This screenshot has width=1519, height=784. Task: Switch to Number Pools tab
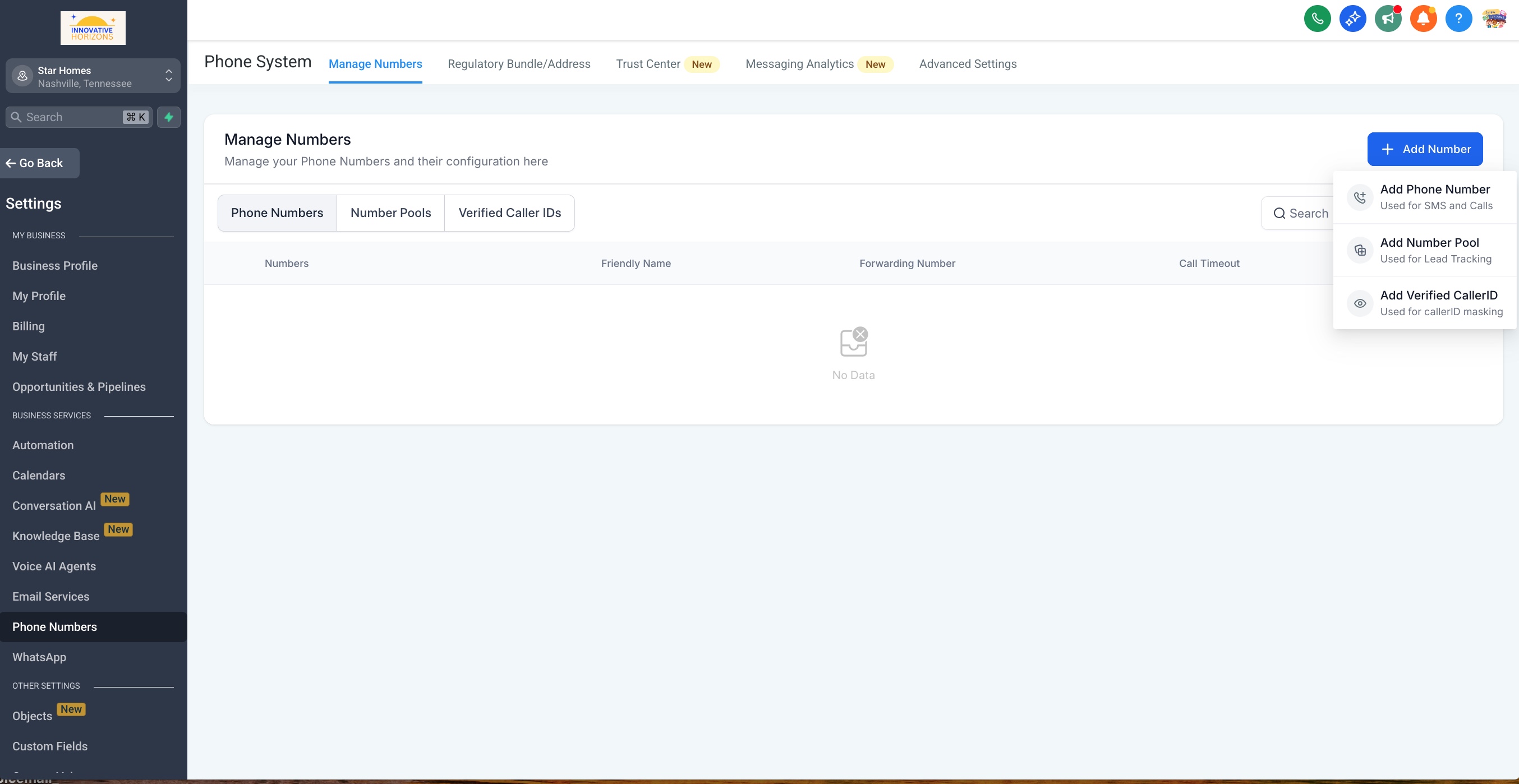pyautogui.click(x=390, y=213)
